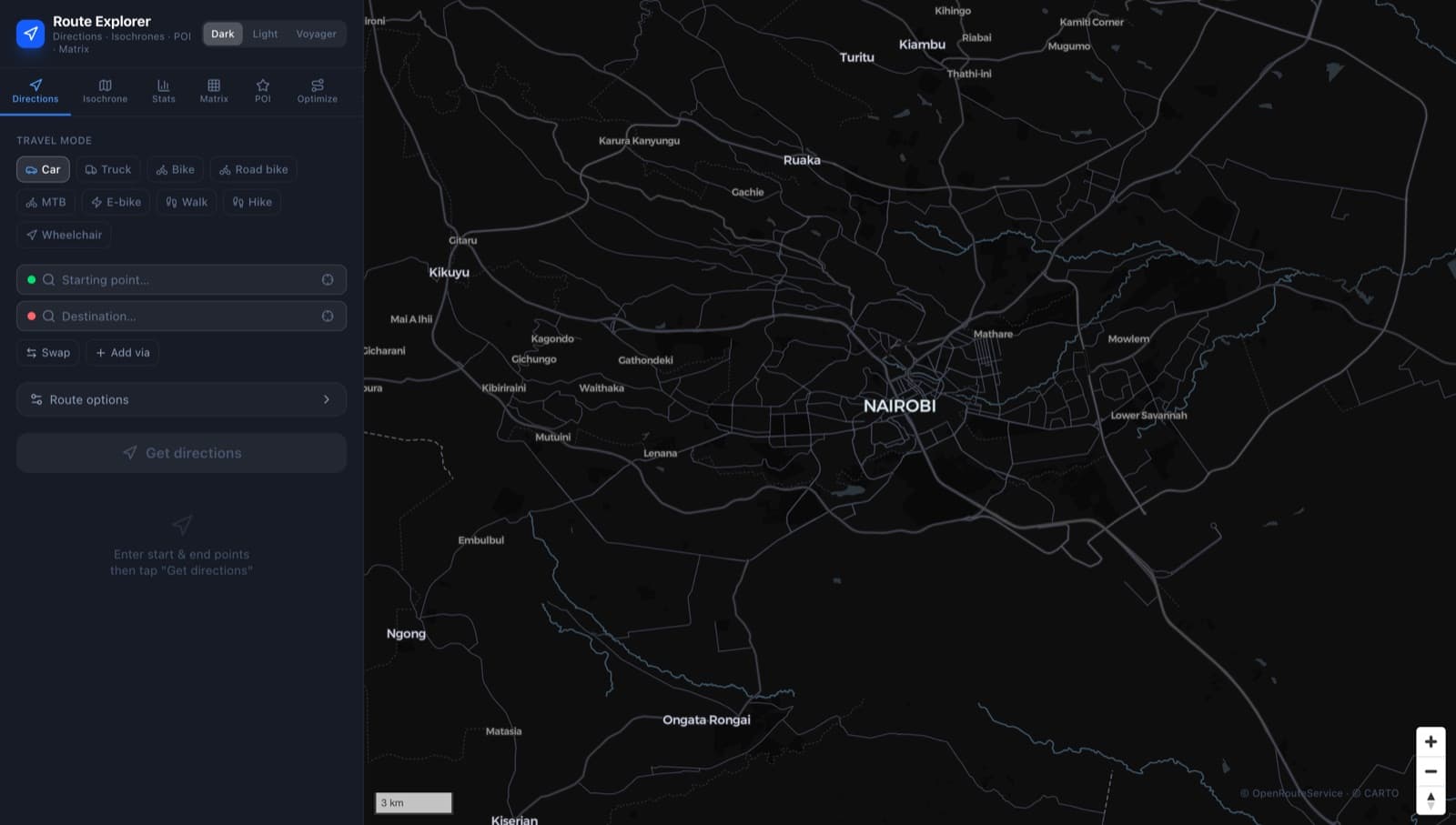Open the Isochrone tab

pos(105,91)
